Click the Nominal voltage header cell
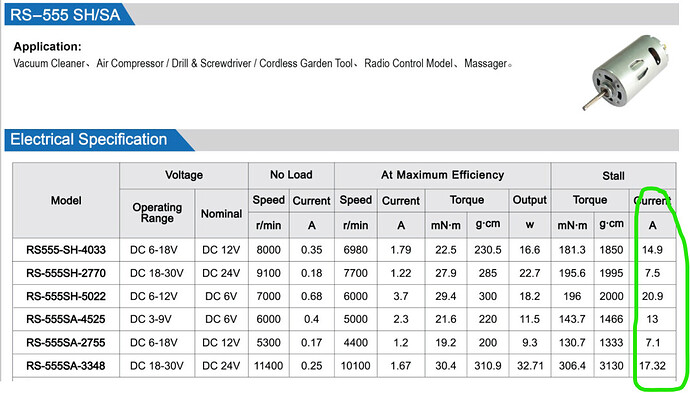The image size is (690, 393). tap(221, 214)
